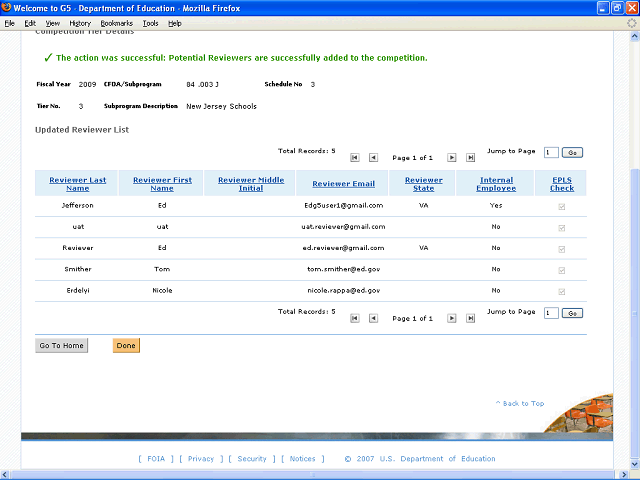Click the Back to Top link
Screen dimensions: 640x480
pos(520,404)
